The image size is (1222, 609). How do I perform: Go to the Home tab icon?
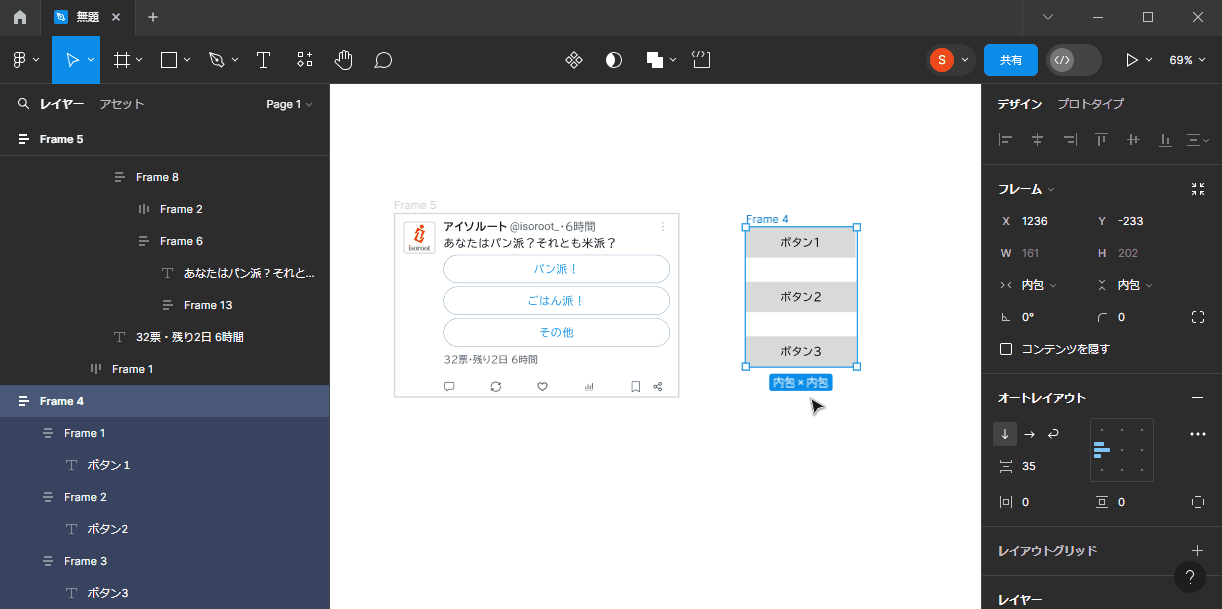tap(20, 17)
